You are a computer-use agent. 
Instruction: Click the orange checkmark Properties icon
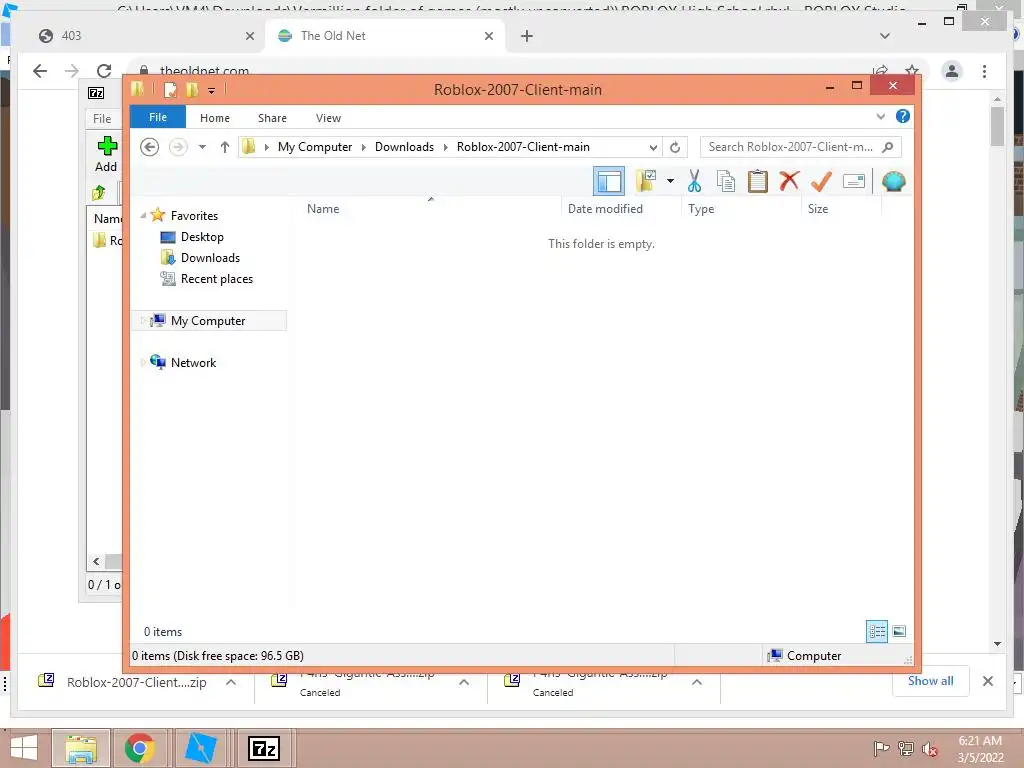822,181
